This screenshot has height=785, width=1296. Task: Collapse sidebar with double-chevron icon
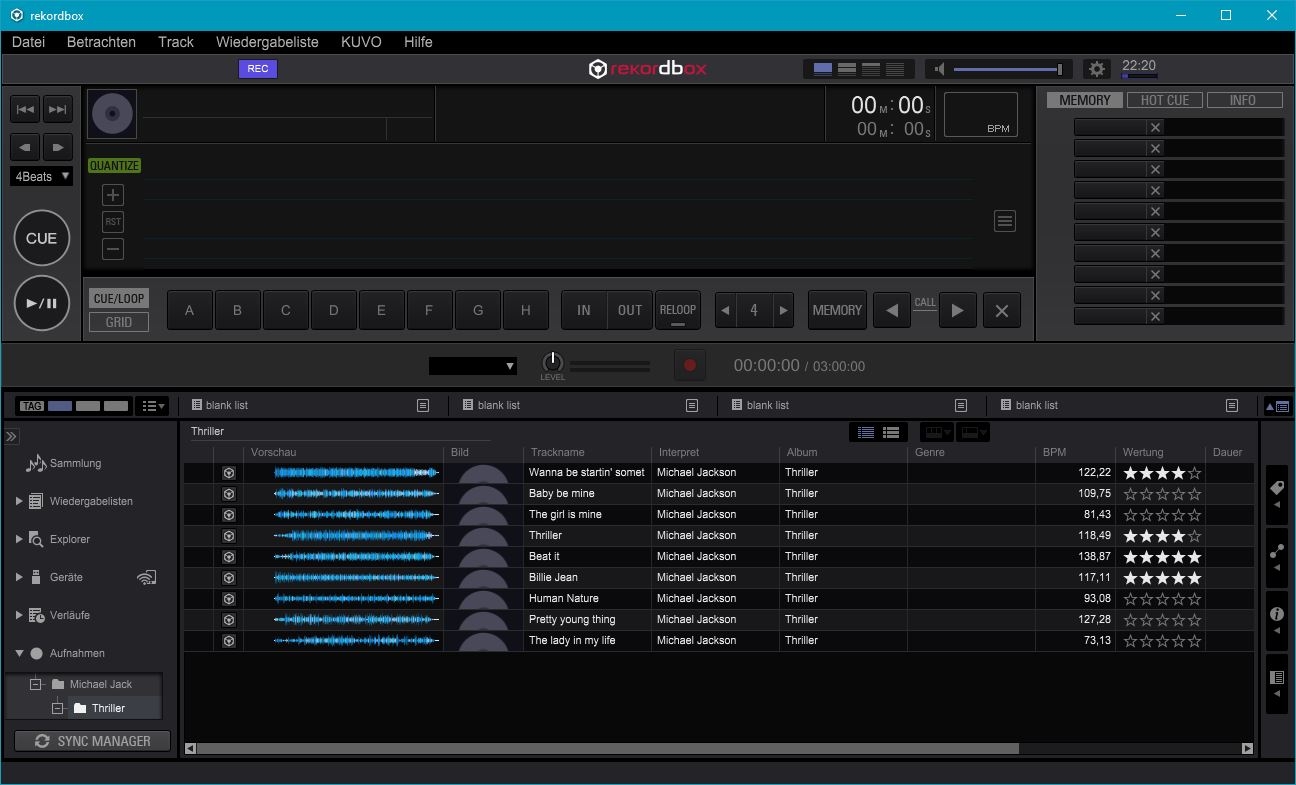click(11, 436)
